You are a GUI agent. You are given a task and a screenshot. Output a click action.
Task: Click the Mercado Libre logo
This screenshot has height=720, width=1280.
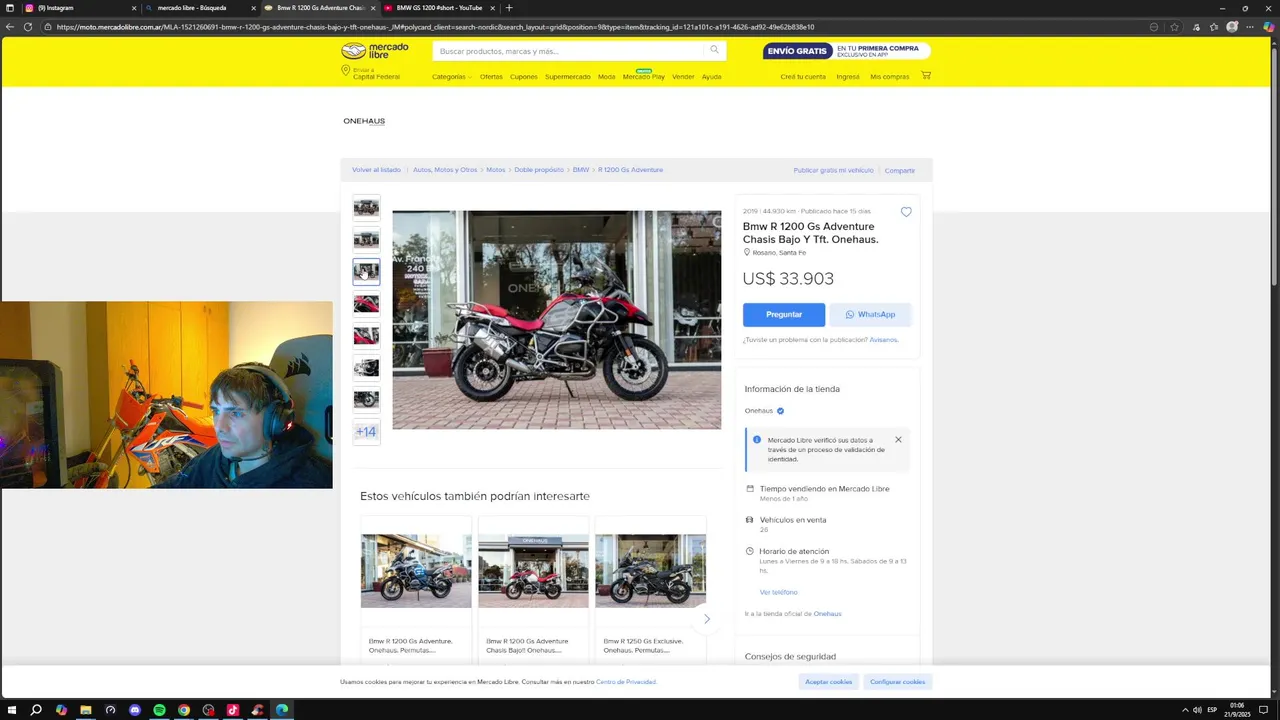[375, 50]
